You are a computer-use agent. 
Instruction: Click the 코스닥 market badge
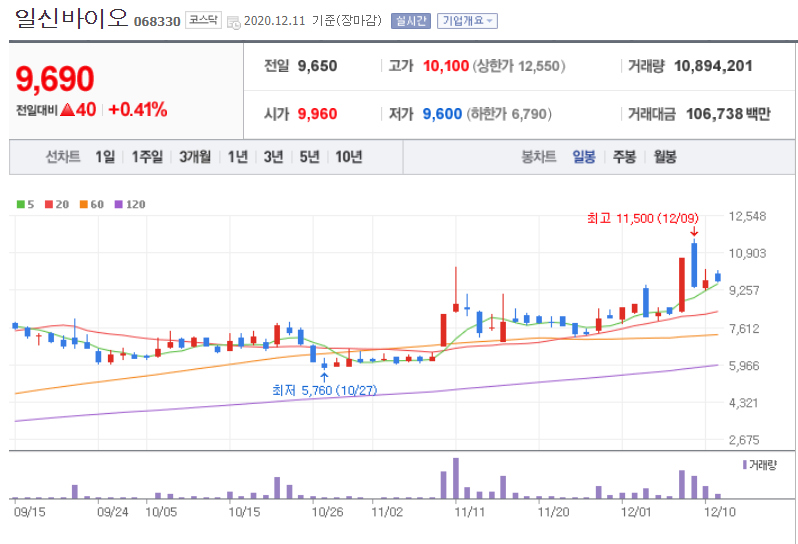[x=203, y=20]
